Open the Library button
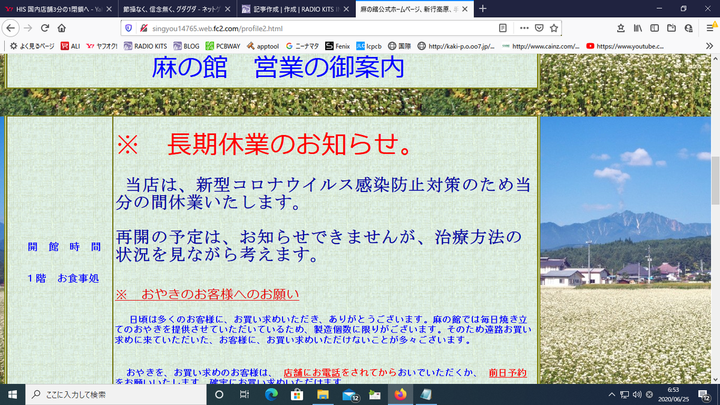This screenshot has height=405, width=720. (x=638, y=28)
